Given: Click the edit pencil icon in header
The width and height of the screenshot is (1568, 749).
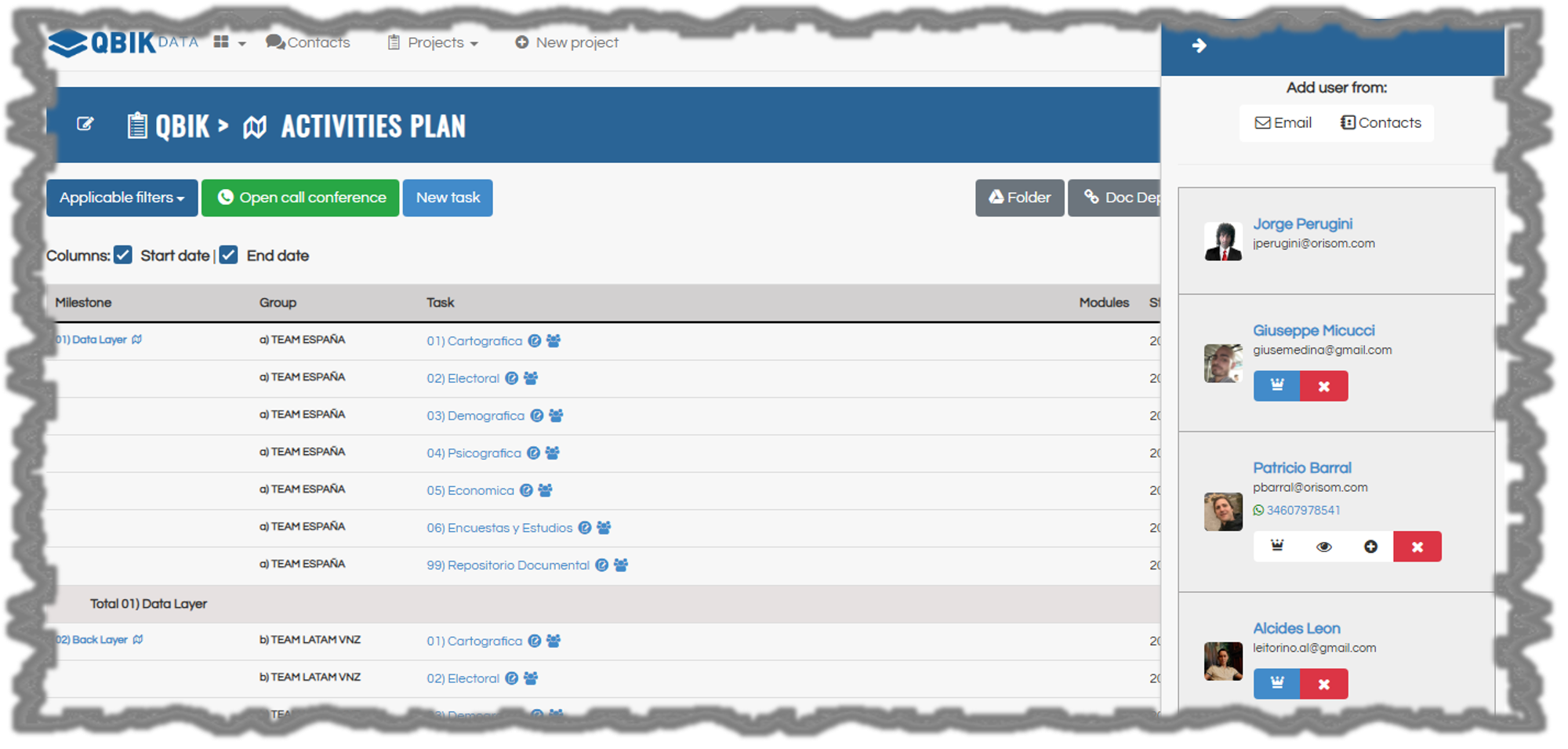Looking at the screenshot, I should click(85, 124).
